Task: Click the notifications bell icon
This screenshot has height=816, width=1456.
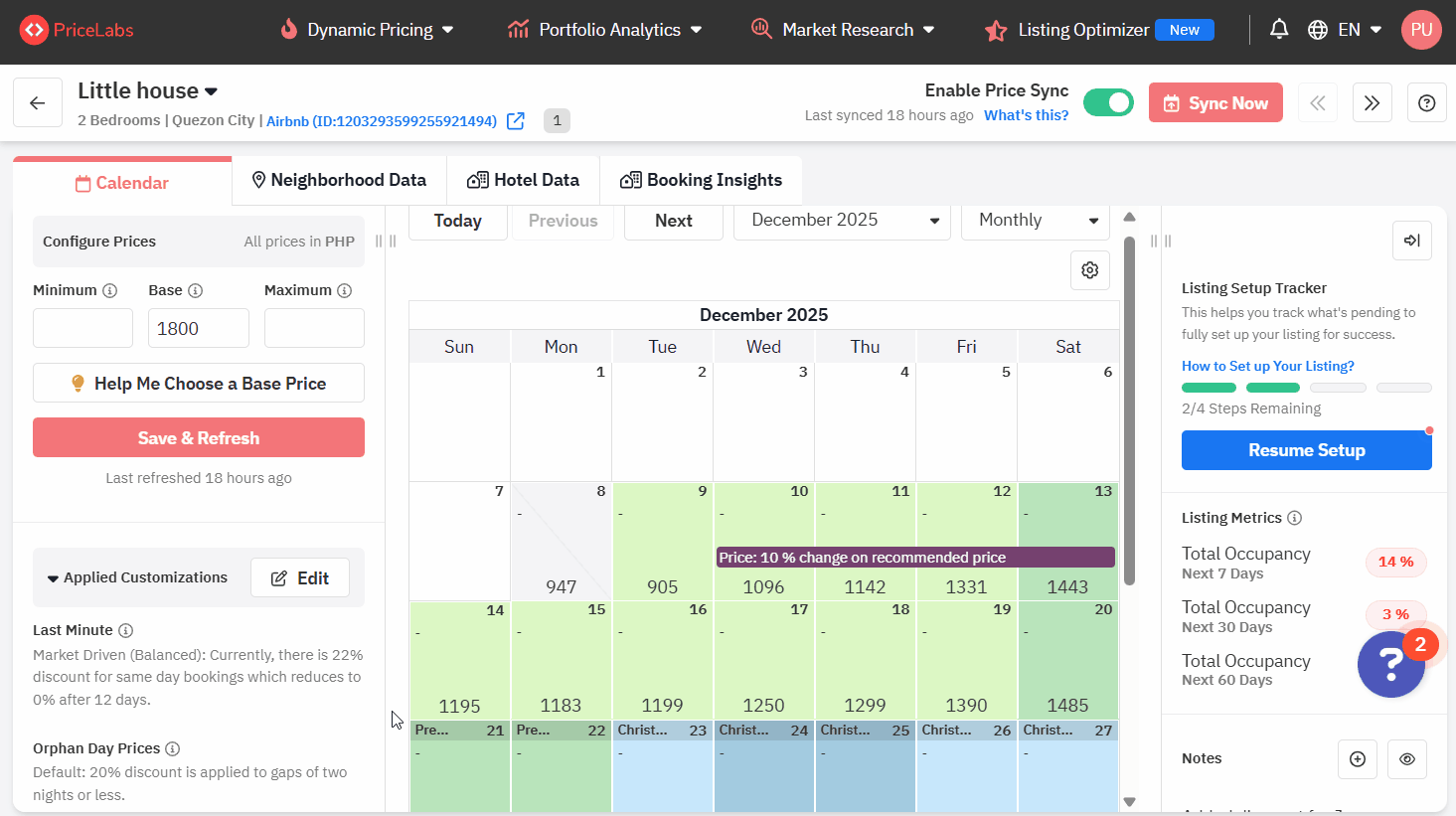Action: click(1279, 30)
